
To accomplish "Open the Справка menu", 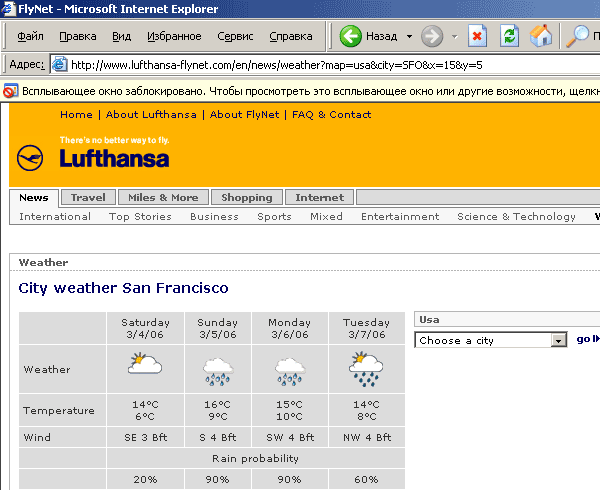I will pos(291,36).
